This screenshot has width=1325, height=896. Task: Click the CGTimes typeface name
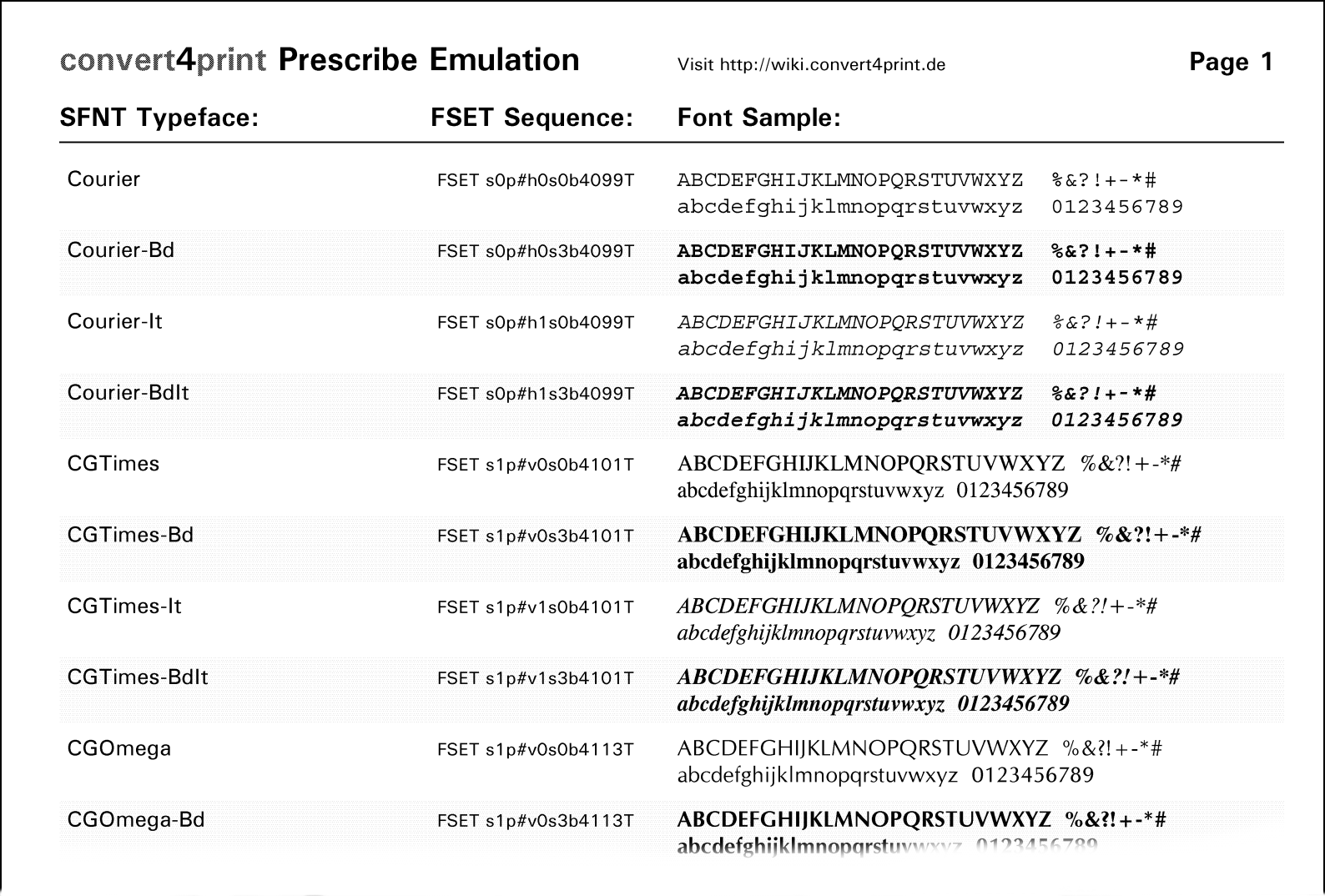(x=113, y=464)
